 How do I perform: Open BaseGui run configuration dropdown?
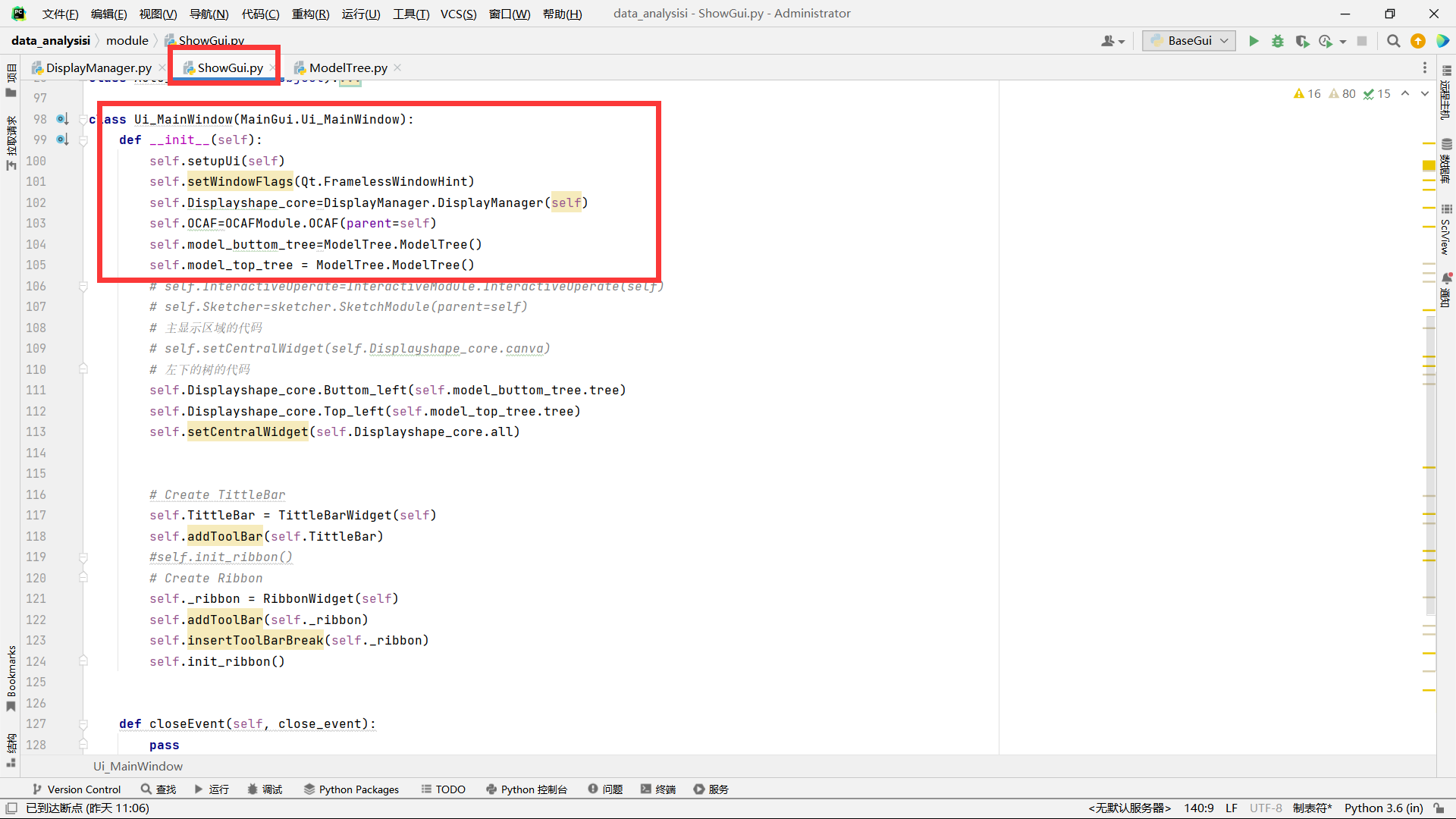pos(1189,41)
